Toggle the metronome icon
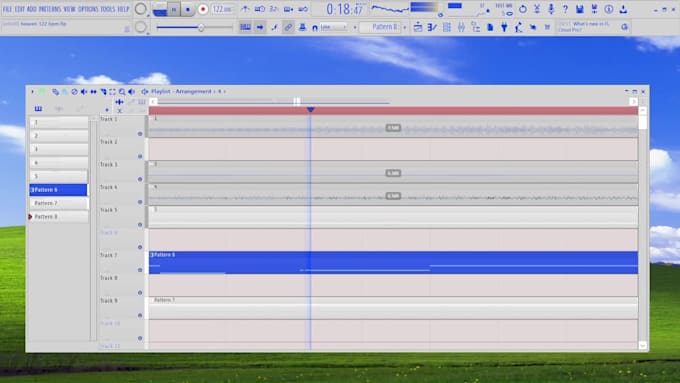Image resolution: width=680 pixels, height=383 pixels. (245, 9)
